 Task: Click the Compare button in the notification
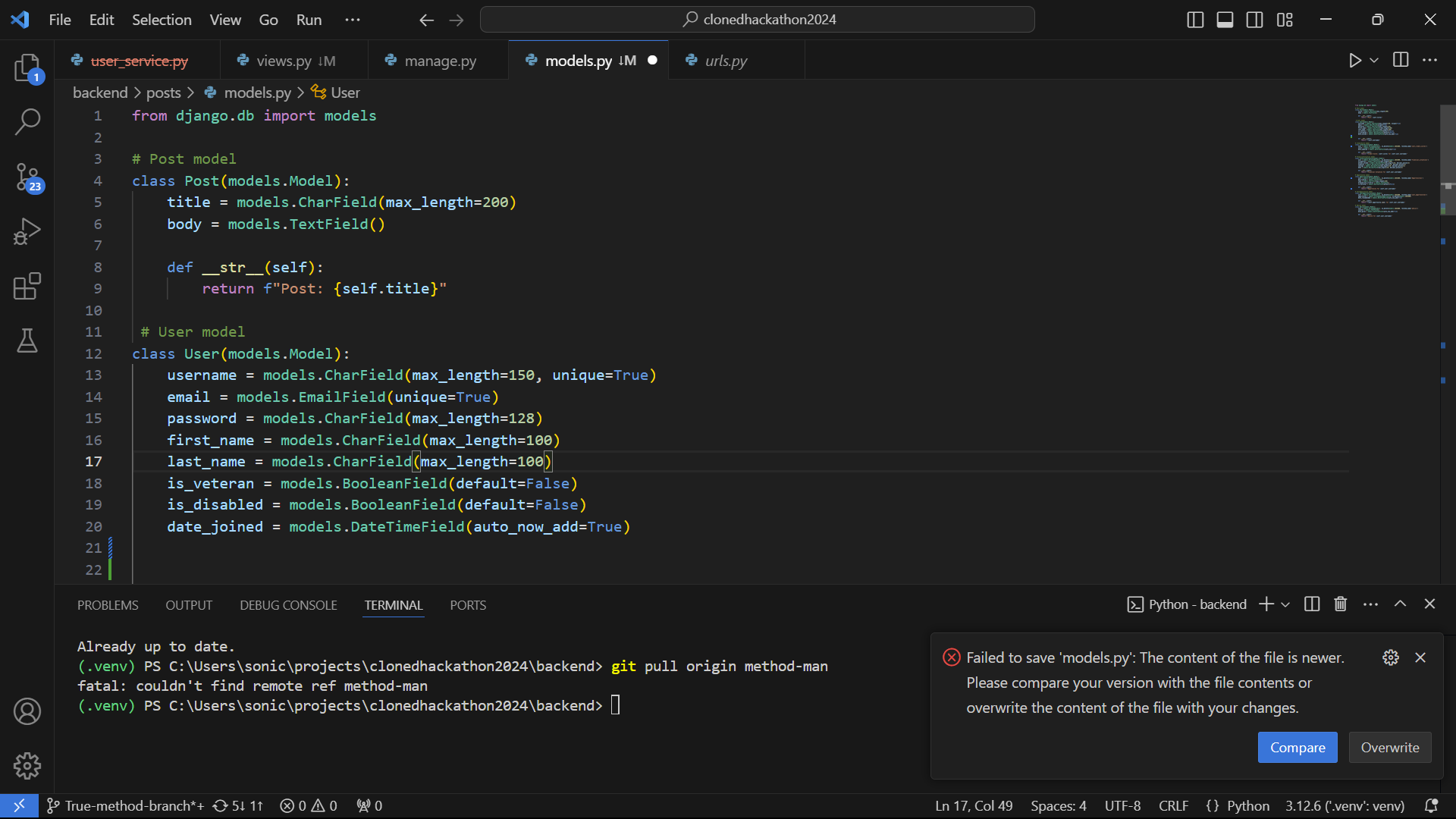[x=1298, y=748]
